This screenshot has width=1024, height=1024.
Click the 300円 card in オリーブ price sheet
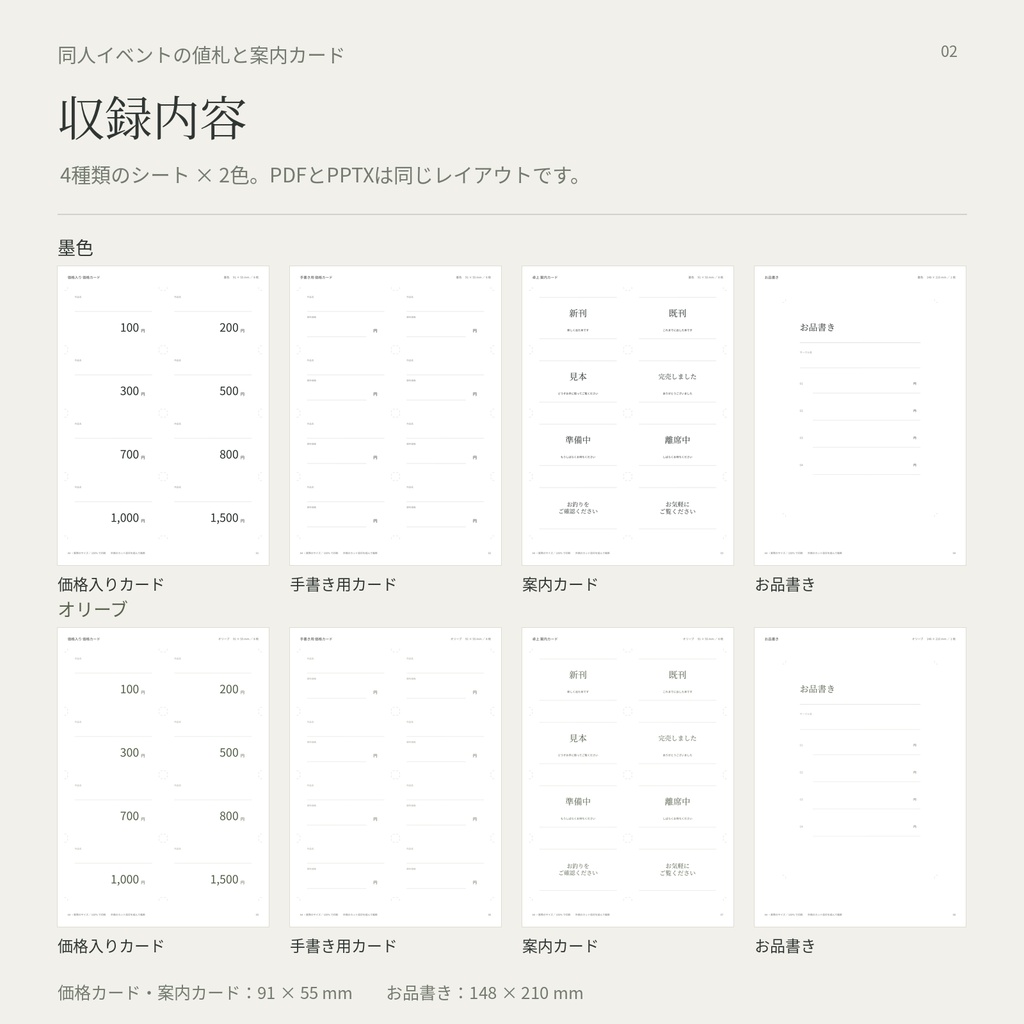[114, 744]
